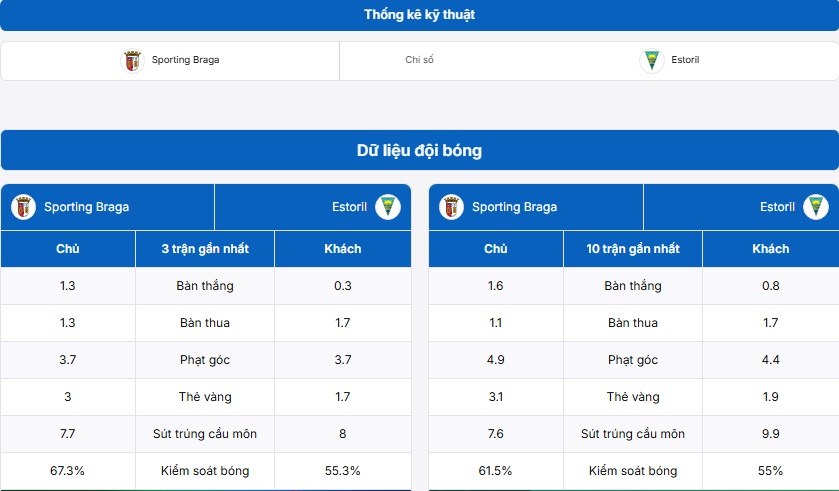Click the Estoril crest beside Chỉ số
The height and width of the screenshot is (491, 839).
pos(652,60)
